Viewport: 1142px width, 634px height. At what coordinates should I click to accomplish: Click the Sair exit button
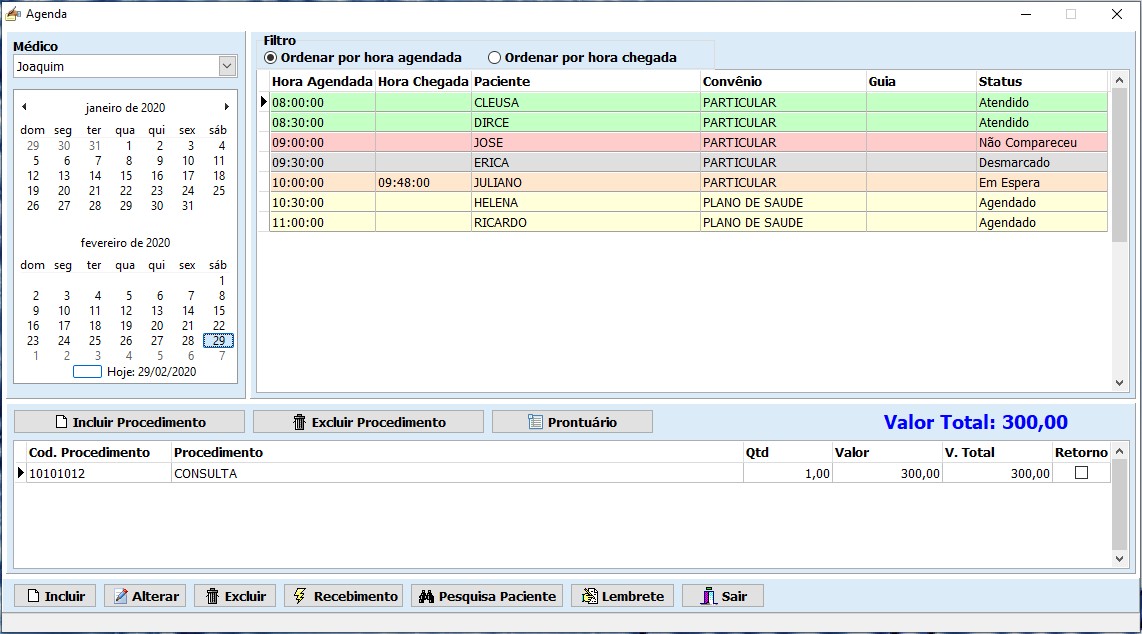pos(723,596)
